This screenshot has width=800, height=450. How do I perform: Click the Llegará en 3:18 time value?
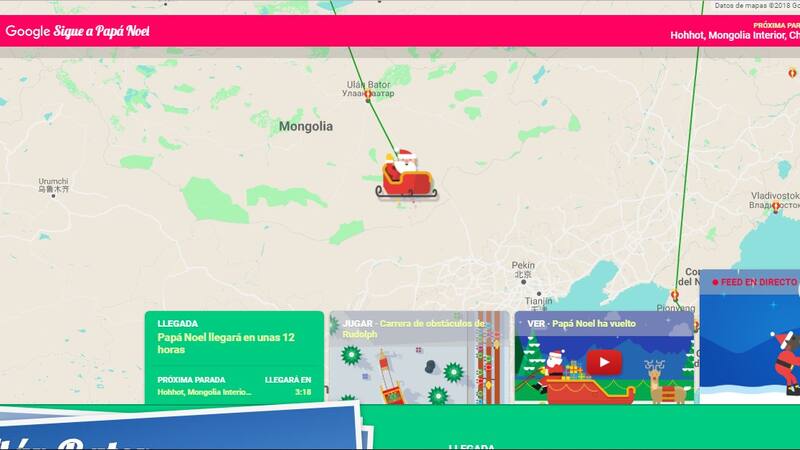click(x=302, y=392)
